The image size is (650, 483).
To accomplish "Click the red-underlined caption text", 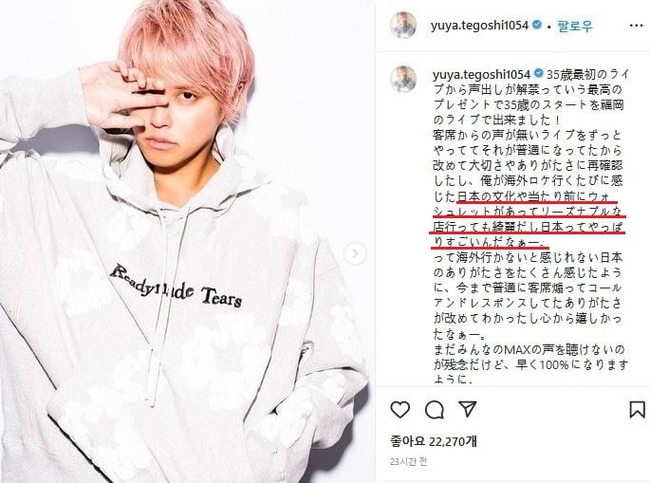I will 527,220.
